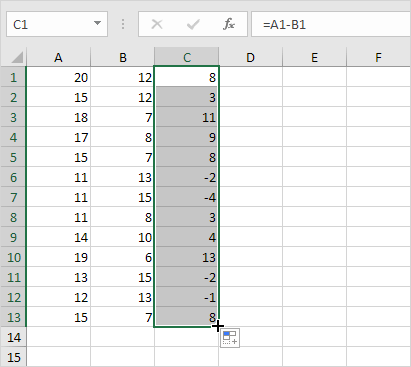The width and height of the screenshot is (411, 367).
Task: Click cell A9 containing 14
Action: tap(58, 237)
